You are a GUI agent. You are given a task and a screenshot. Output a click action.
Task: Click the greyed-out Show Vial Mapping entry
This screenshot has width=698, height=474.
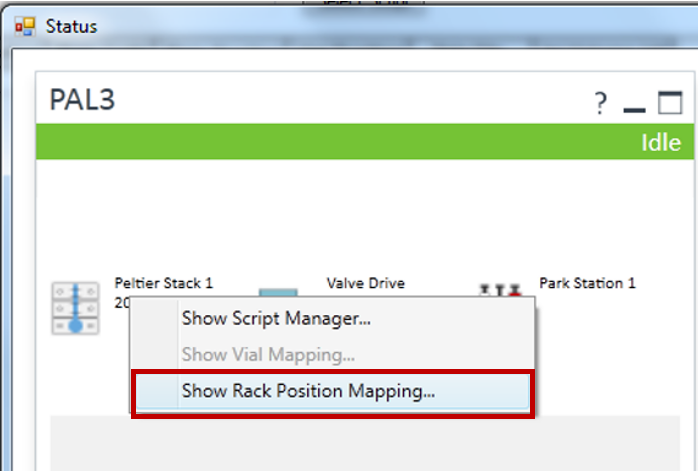267,355
